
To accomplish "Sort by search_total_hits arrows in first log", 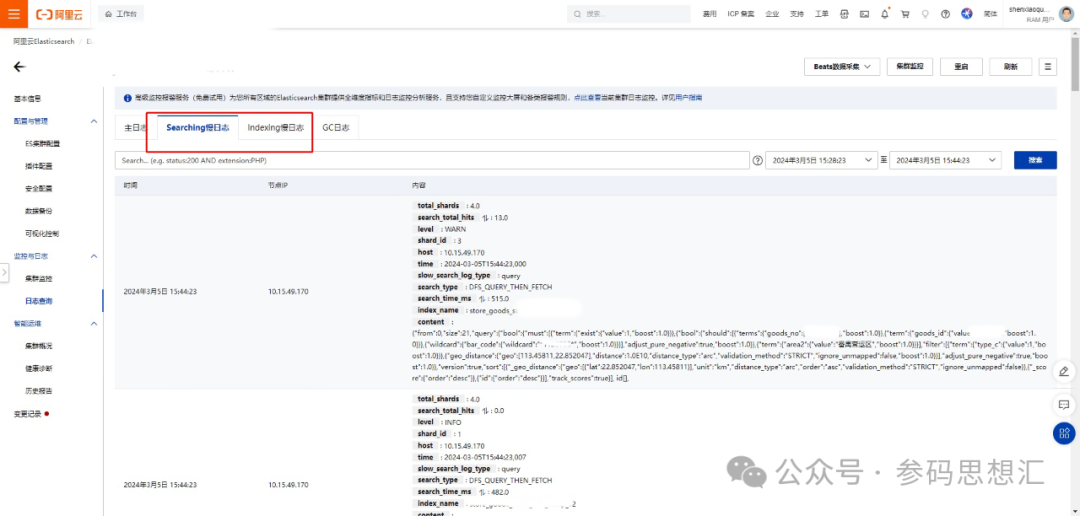I will [x=486, y=218].
